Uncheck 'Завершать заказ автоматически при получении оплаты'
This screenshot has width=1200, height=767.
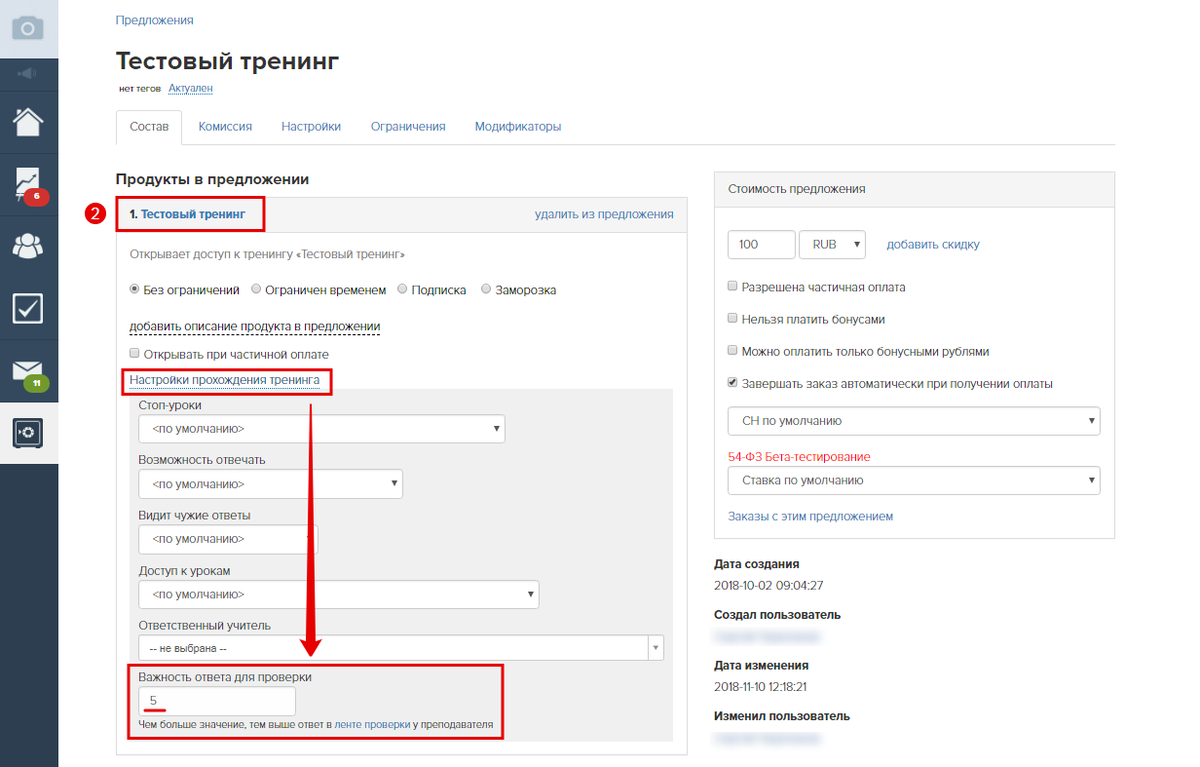click(x=733, y=384)
